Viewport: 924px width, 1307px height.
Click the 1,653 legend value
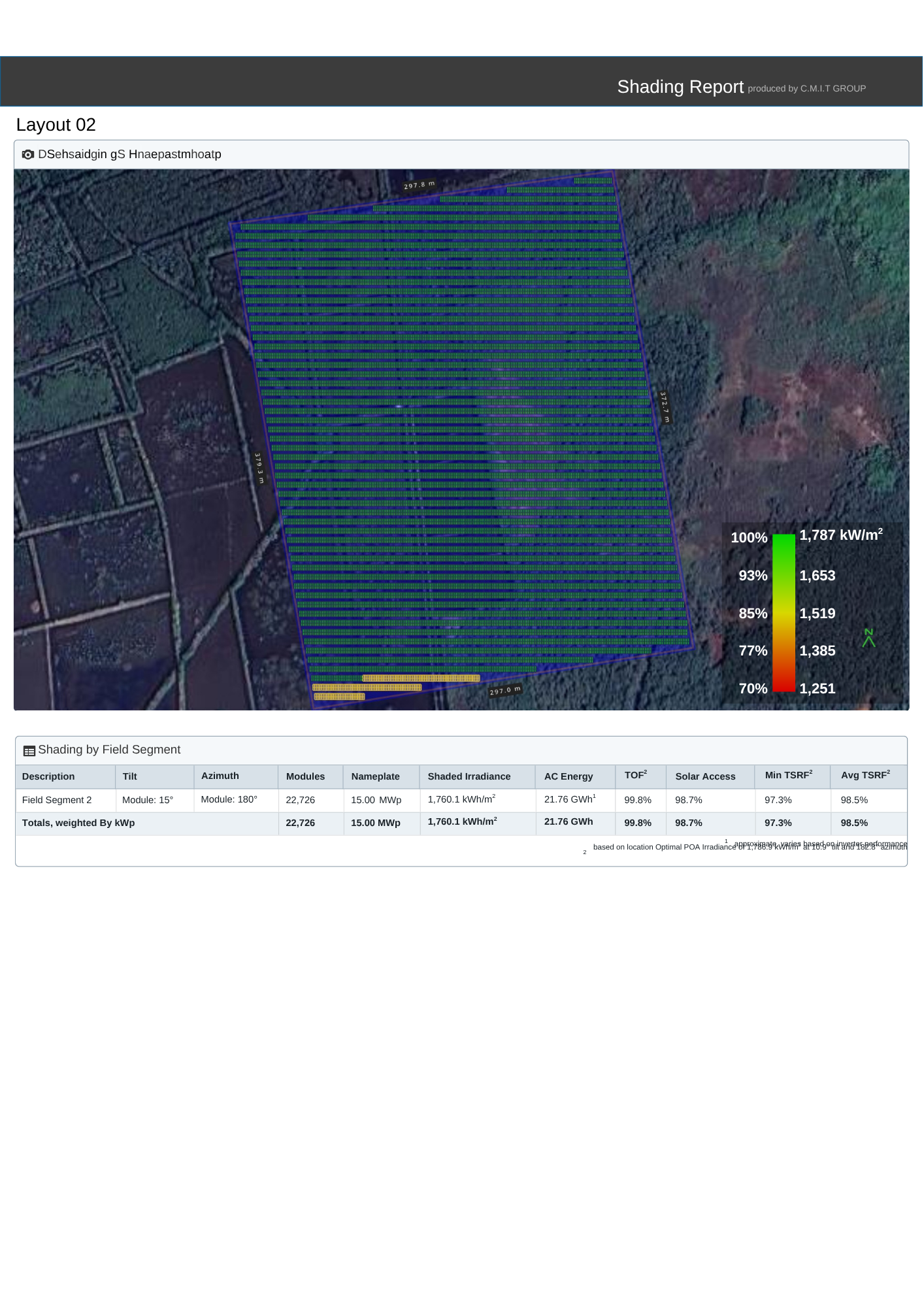coord(817,576)
